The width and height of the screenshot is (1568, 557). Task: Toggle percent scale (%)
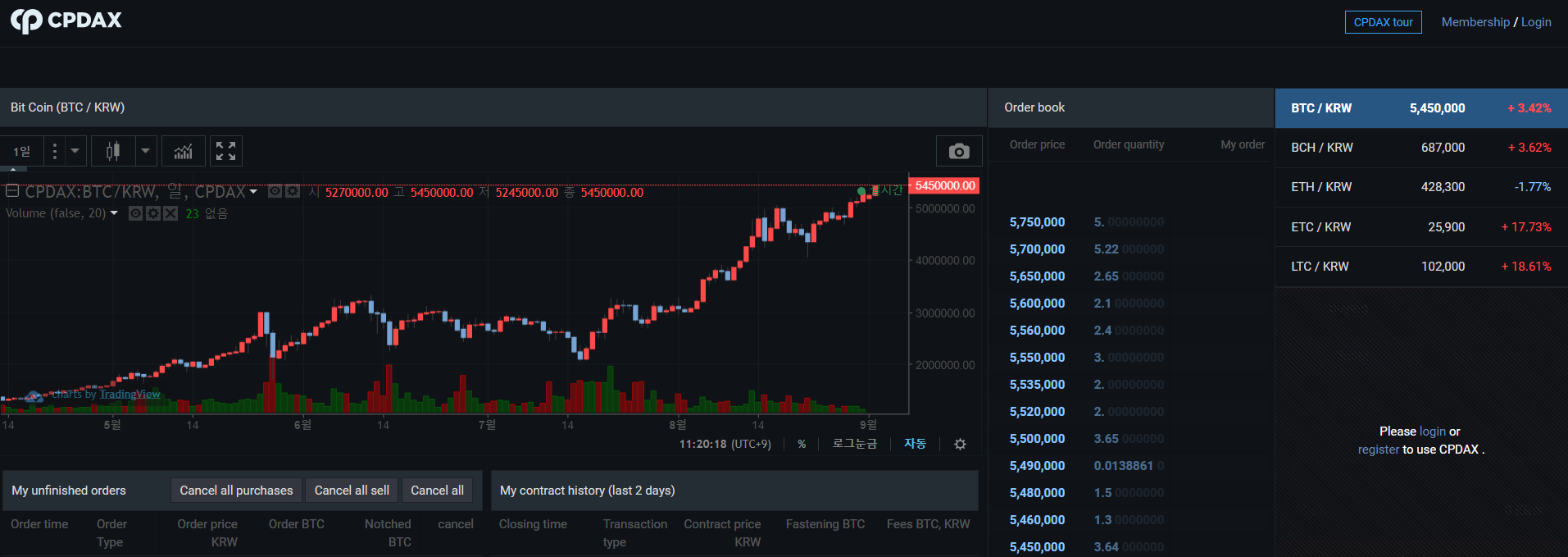pyautogui.click(x=802, y=444)
